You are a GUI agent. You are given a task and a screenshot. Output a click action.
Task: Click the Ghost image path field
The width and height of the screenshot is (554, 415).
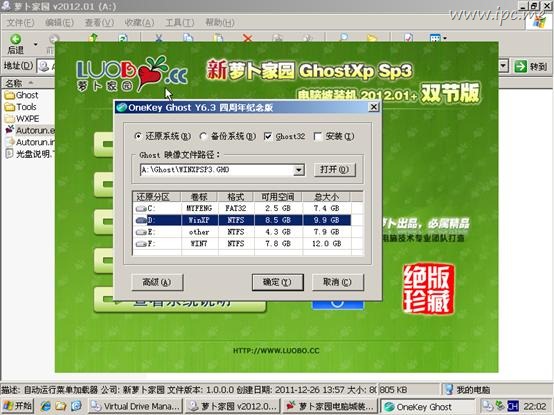[217, 170]
